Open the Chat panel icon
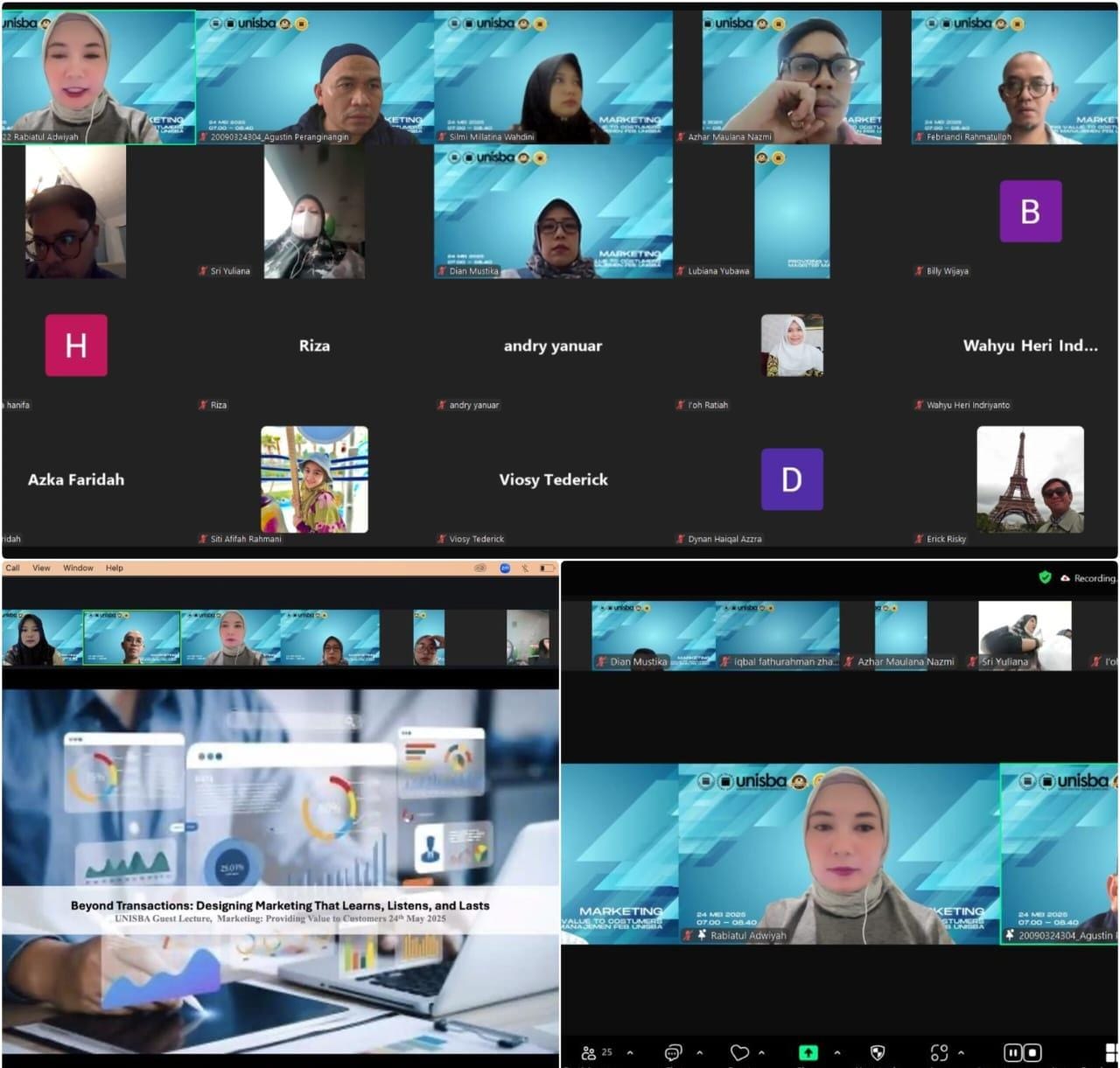This screenshot has width=1120, height=1068. [x=673, y=1052]
